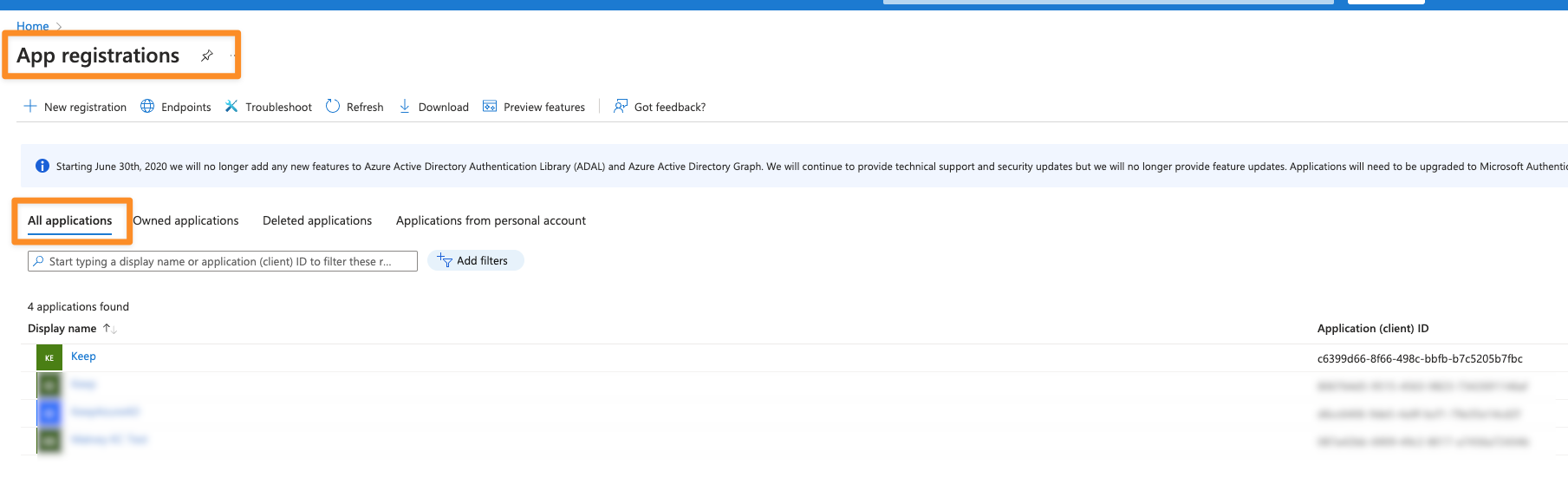Image resolution: width=1568 pixels, height=504 pixels.
Task: Click the App registrations page title
Action: pyautogui.click(x=98, y=56)
